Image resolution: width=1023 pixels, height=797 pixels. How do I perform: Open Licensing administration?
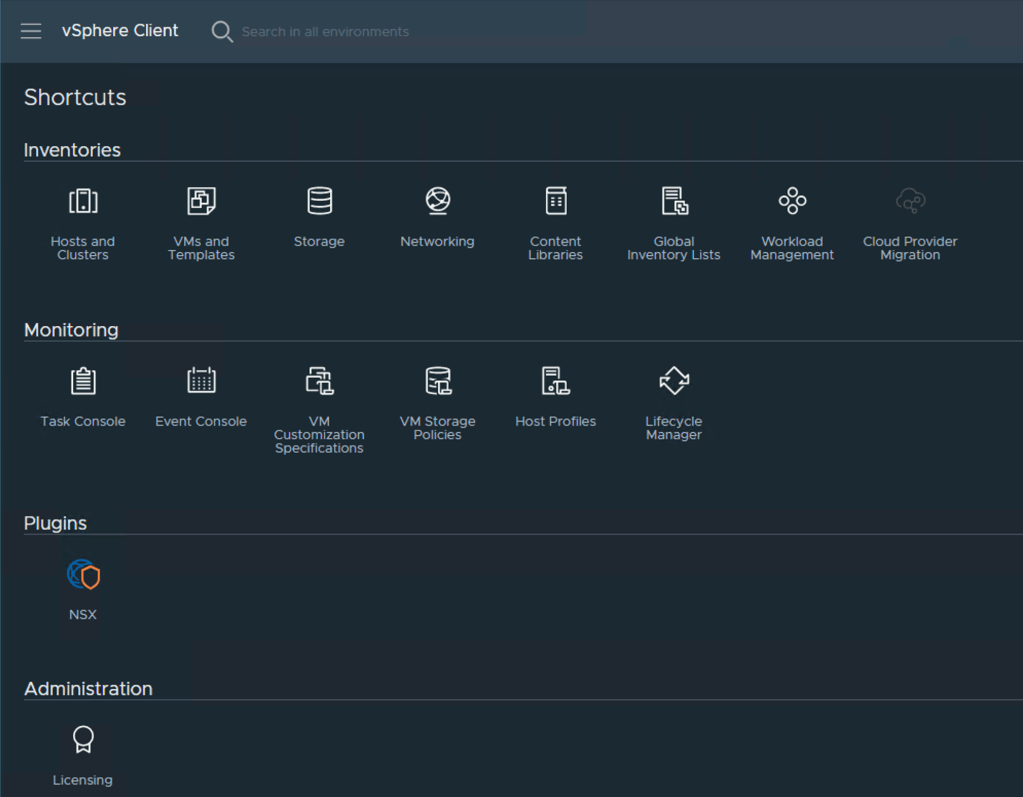tap(83, 741)
